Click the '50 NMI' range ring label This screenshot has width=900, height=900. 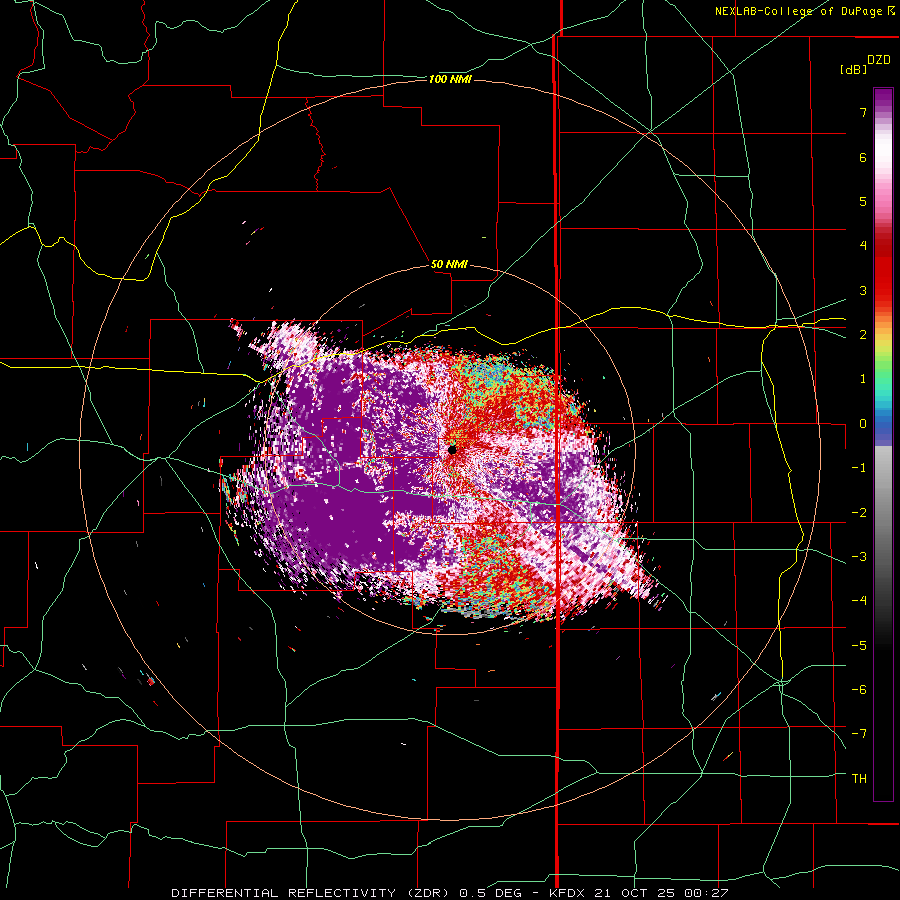[449, 265]
